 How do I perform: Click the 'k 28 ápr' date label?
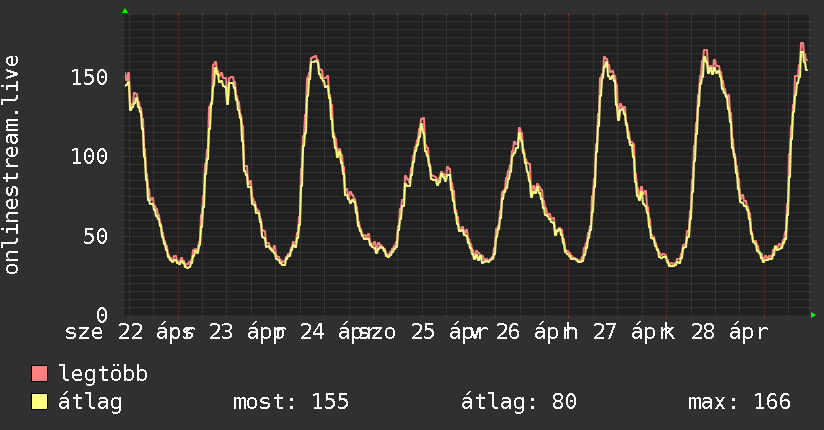click(x=716, y=332)
